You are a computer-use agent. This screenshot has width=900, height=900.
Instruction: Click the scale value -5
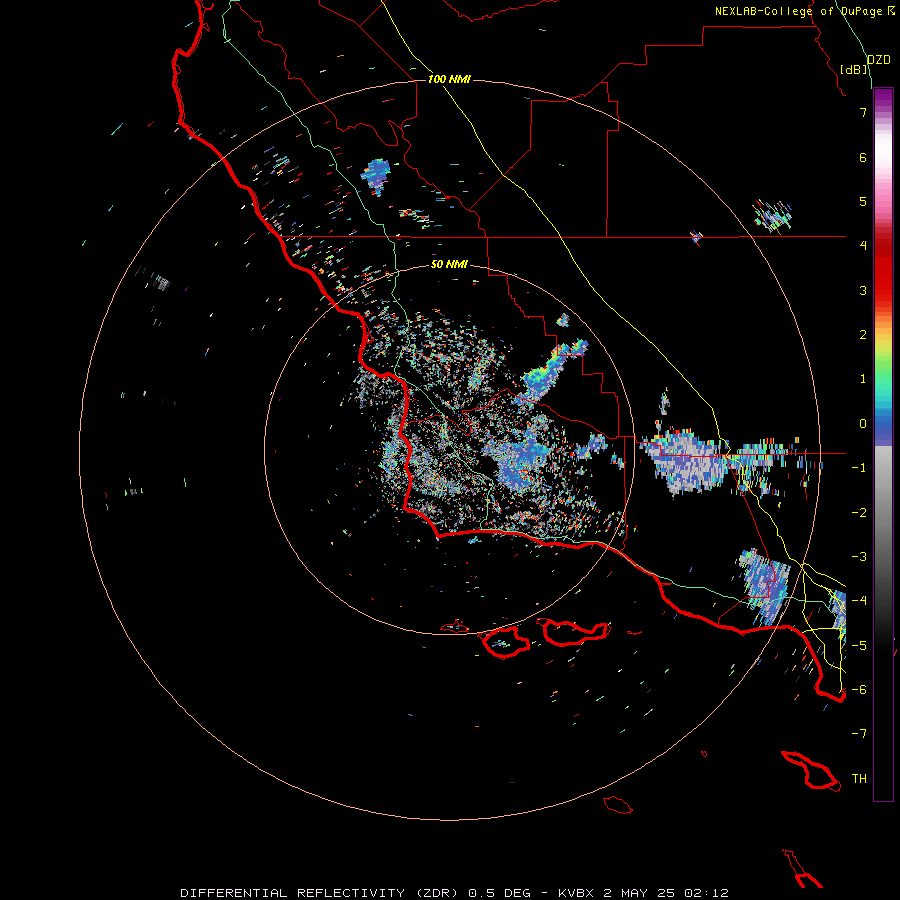(859, 646)
